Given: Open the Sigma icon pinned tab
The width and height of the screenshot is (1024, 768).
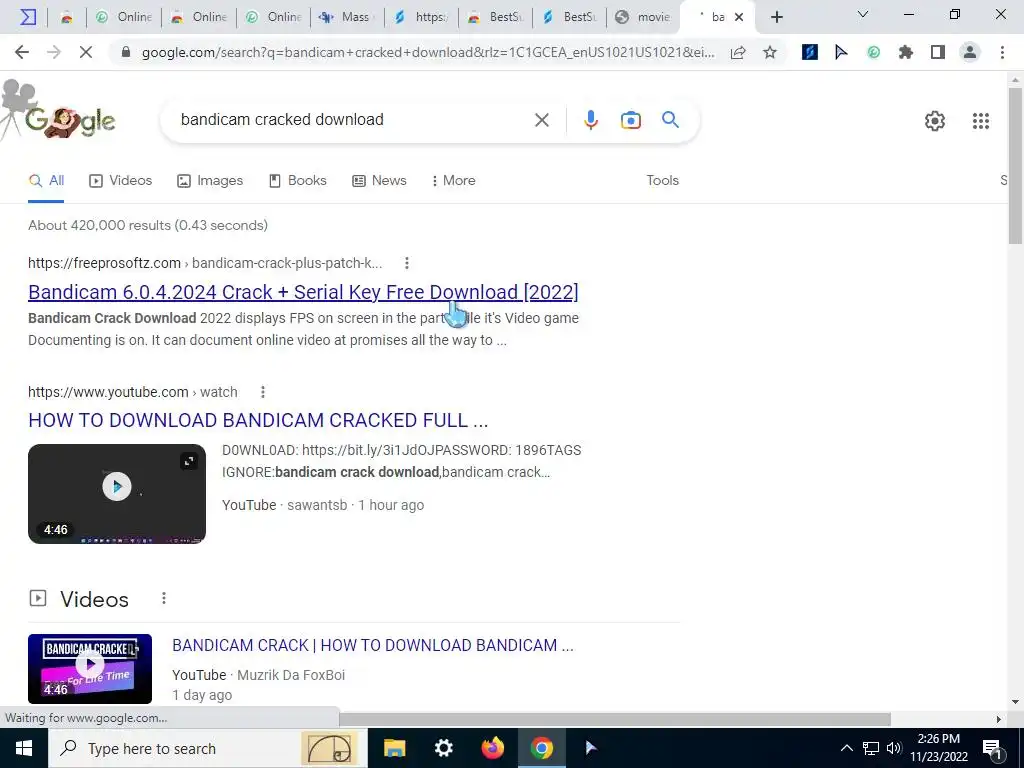Looking at the screenshot, I should [28, 17].
